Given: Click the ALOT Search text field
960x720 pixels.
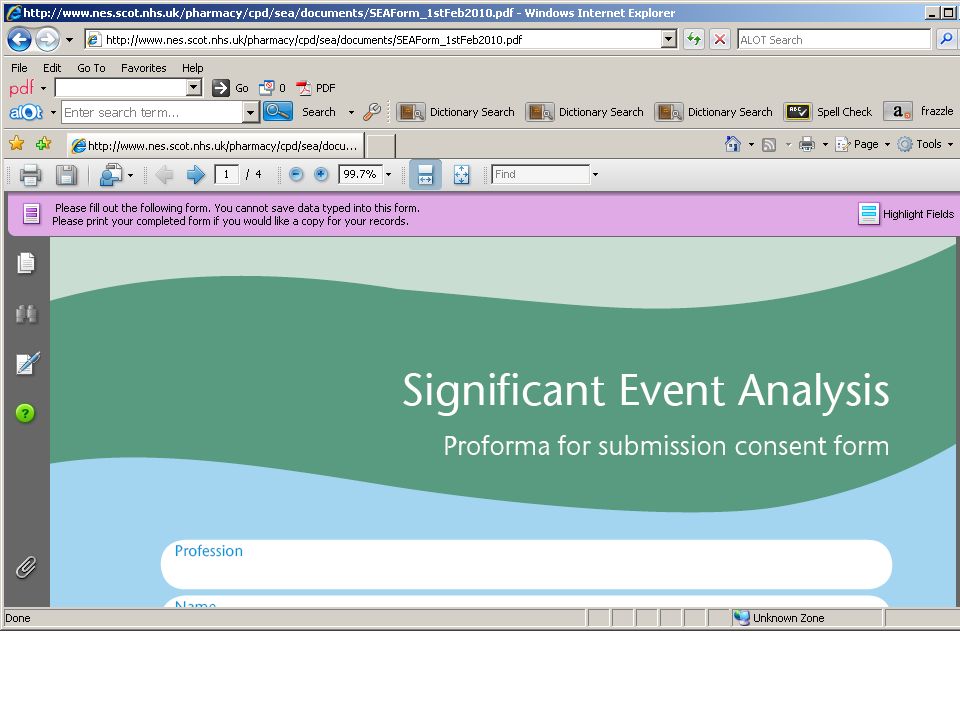Looking at the screenshot, I should pyautogui.click(x=834, y=40).
